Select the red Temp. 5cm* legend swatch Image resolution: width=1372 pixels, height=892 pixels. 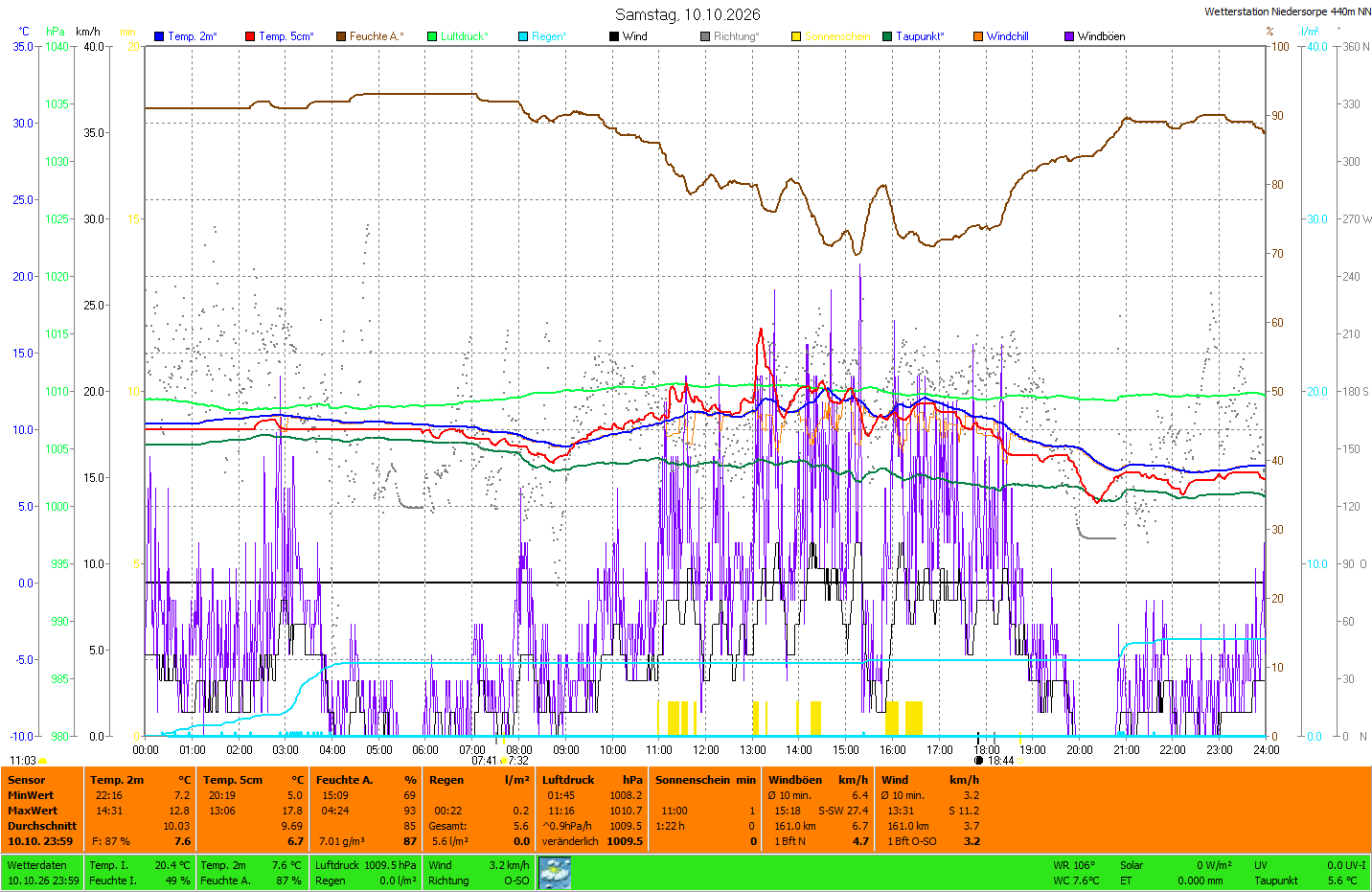point(250,36)
